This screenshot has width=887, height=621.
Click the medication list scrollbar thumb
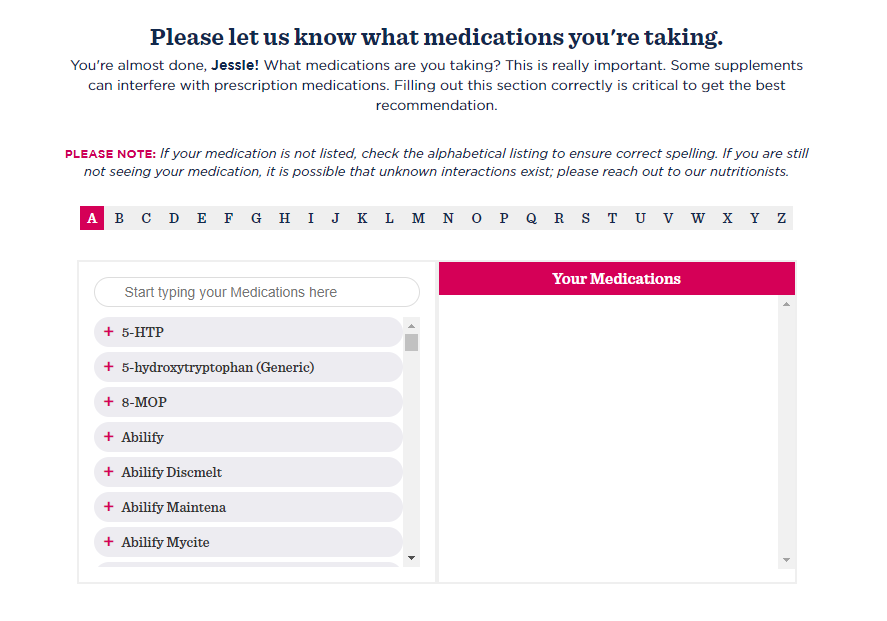point(411,343)
